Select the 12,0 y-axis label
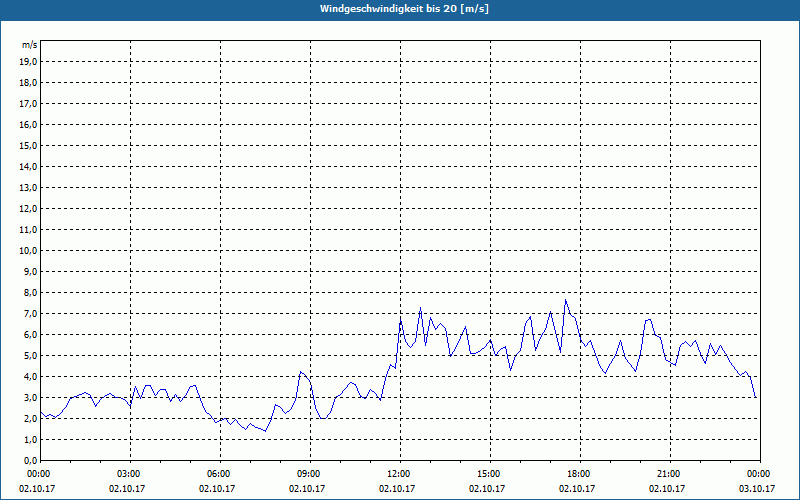The height and width of the screenshot is (500, 800). (28, 209)
